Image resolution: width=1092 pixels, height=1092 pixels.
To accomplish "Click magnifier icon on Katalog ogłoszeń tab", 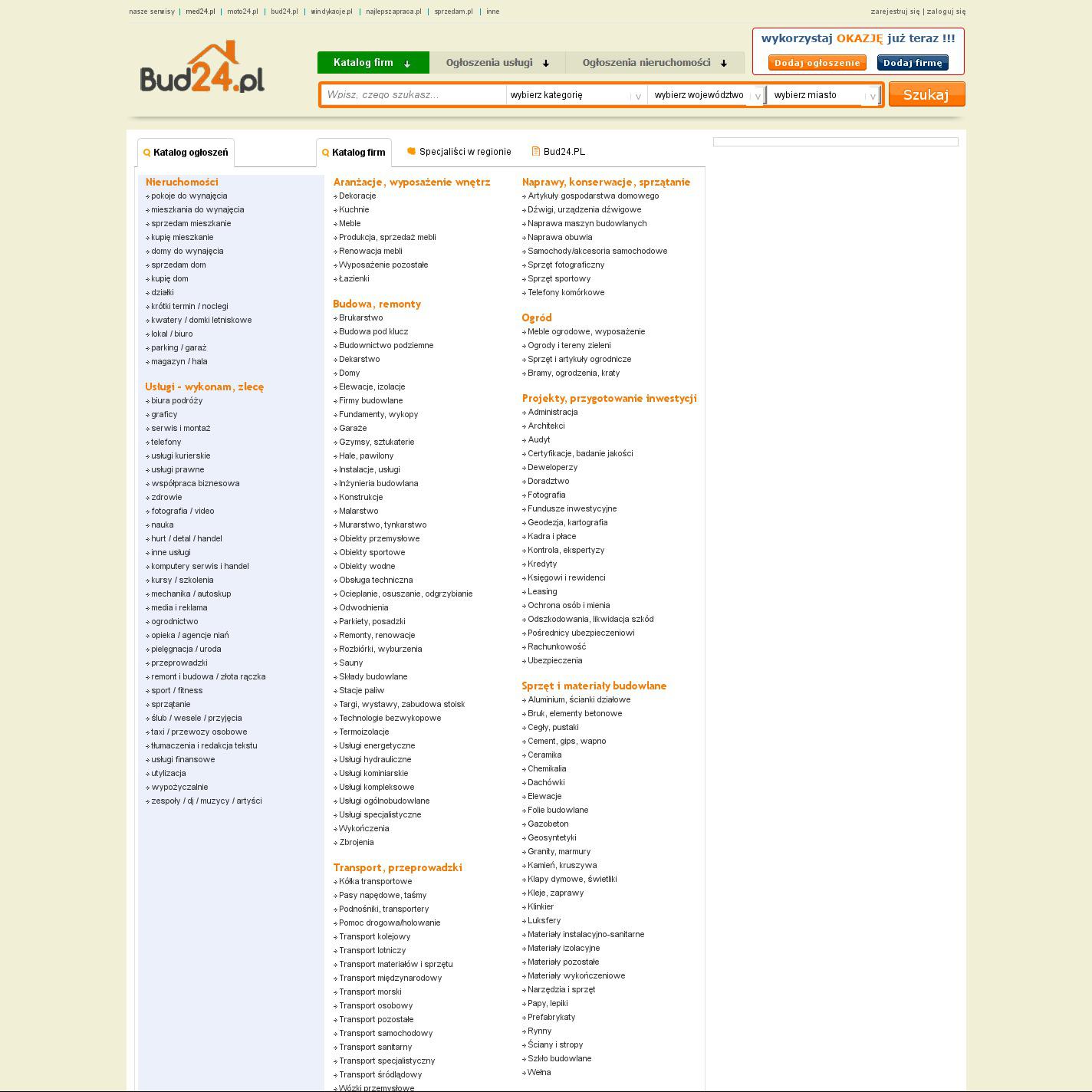I will (x=147, y=153).
